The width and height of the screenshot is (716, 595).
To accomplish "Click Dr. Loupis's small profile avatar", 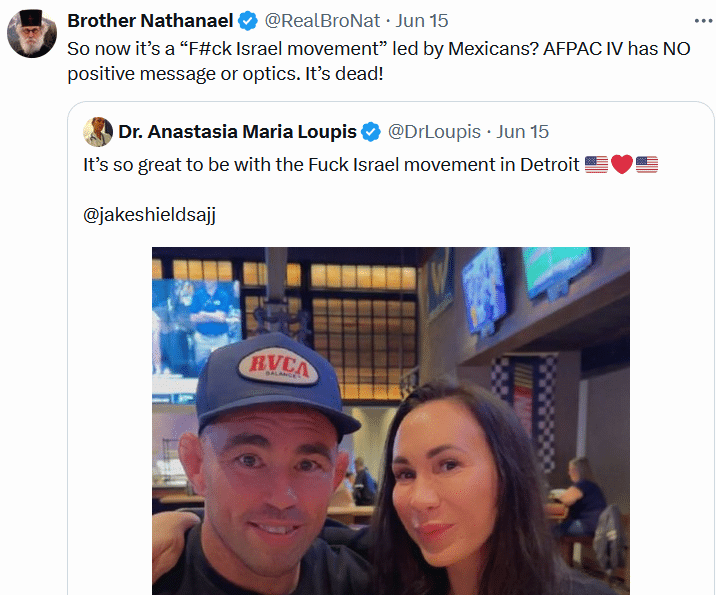I will tap(98, 132).
